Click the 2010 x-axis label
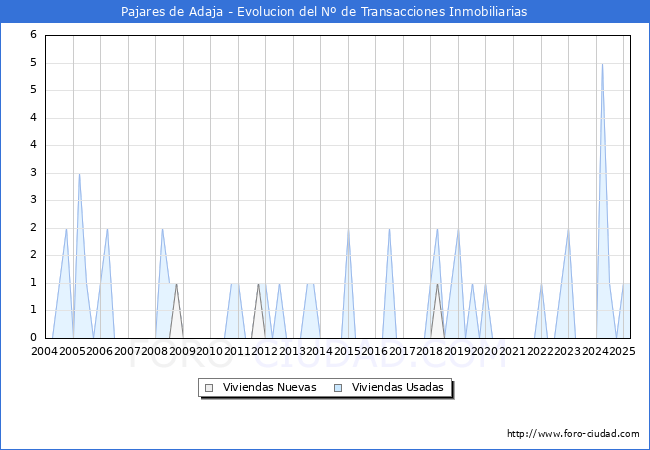 210,351
